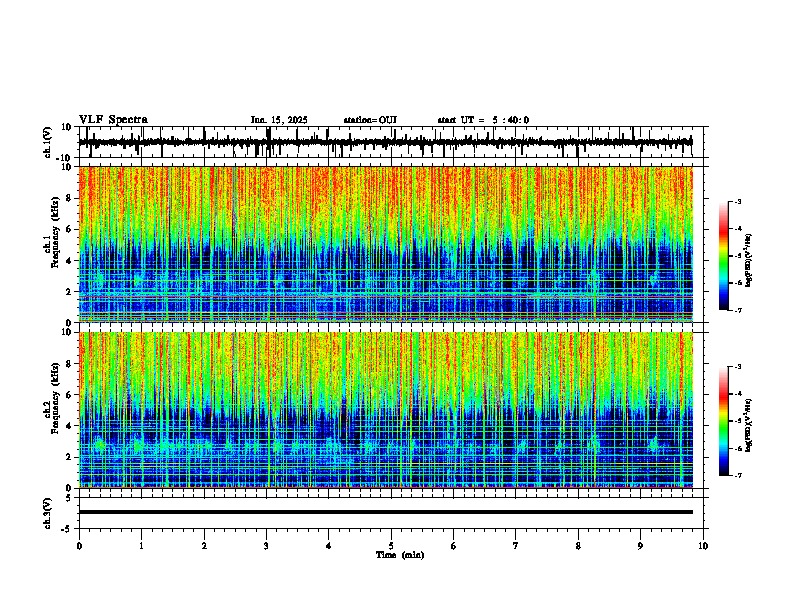This screenshot has width=792, height=612.
Task: Click the 4 tick label on Time axis
Action: click(x=329, y=546)
